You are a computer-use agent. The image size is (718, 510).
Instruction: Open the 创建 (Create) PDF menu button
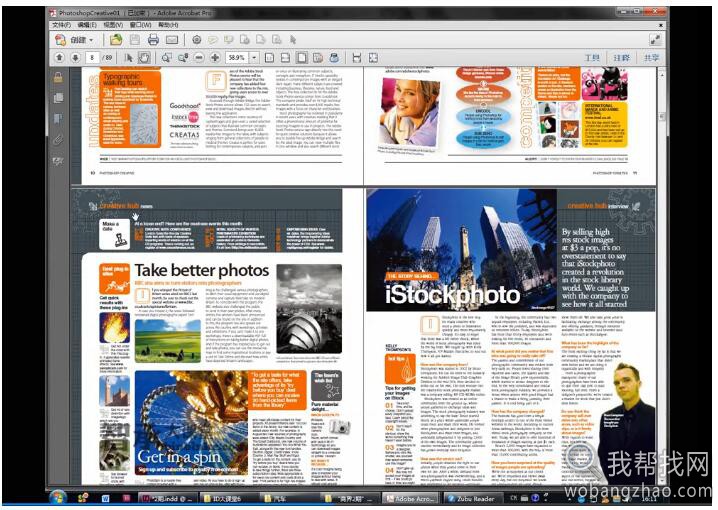(74, 40)
